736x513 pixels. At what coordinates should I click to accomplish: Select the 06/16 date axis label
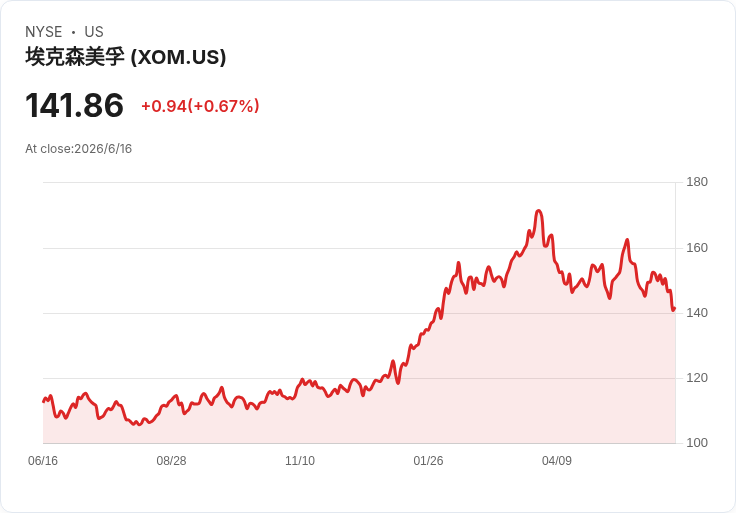[x=43, y=461]
